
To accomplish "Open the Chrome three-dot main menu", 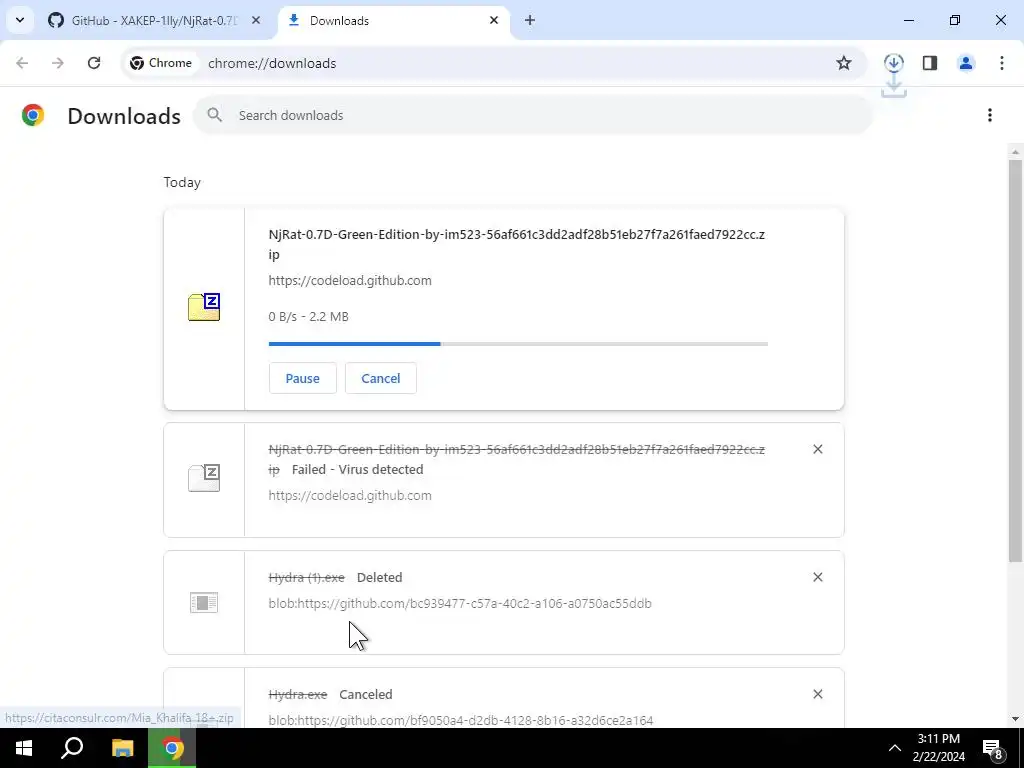I will coord(1002,63).
